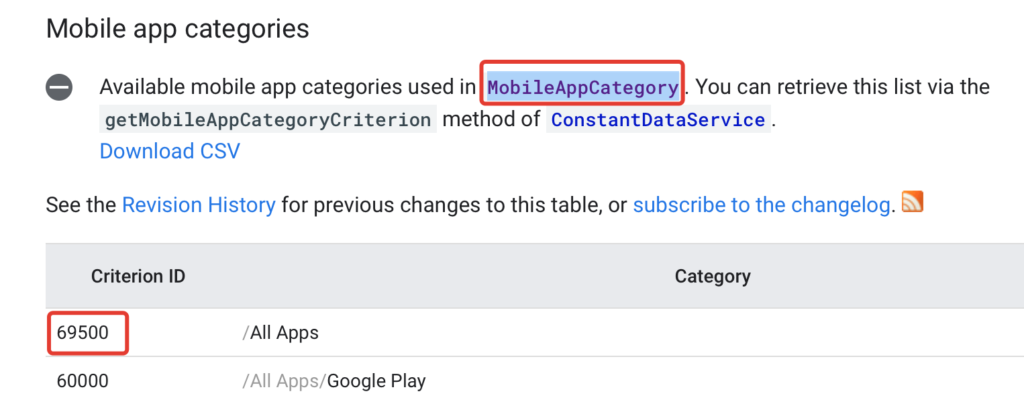The width and height of the screenshot is (1024, 404).
Task: Follow the subscribe to the changelog link
Action: tap(761, 206)
